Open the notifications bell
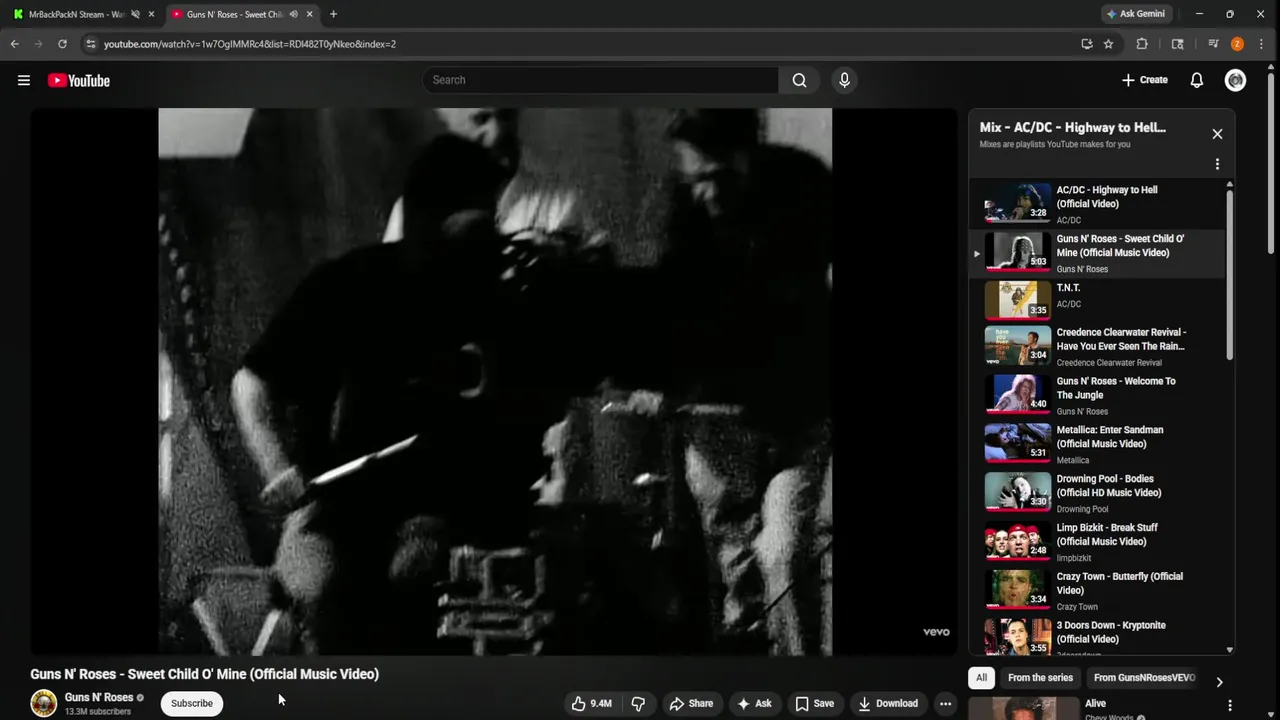This screenshot has height=720, width=1280. 1196,80
